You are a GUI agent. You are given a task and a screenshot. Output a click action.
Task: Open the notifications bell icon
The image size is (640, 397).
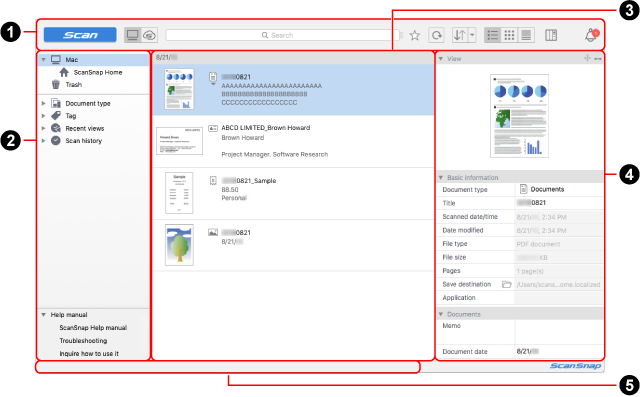[x=591, y=35]
